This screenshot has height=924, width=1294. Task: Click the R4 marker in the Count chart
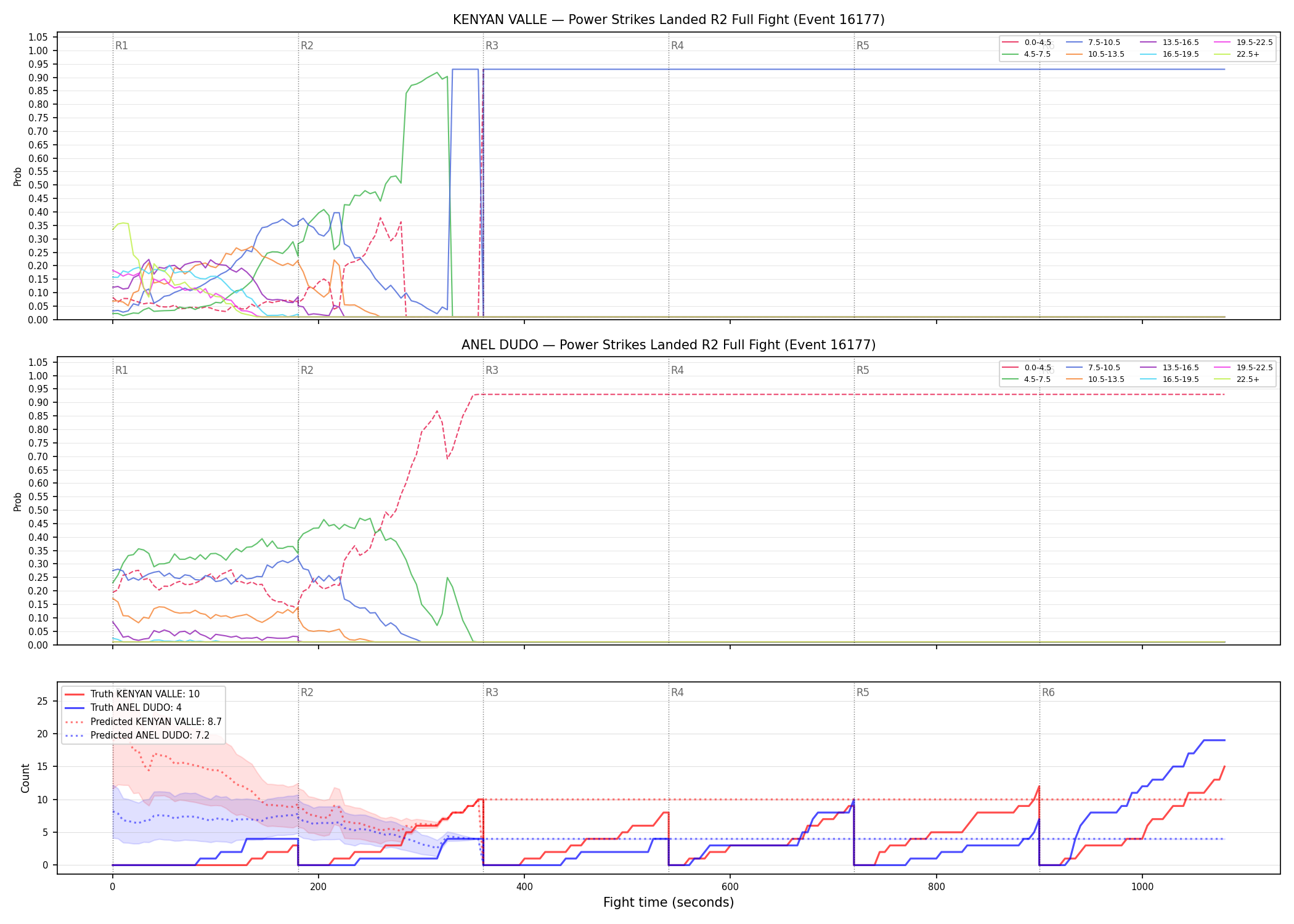[677, 692]
